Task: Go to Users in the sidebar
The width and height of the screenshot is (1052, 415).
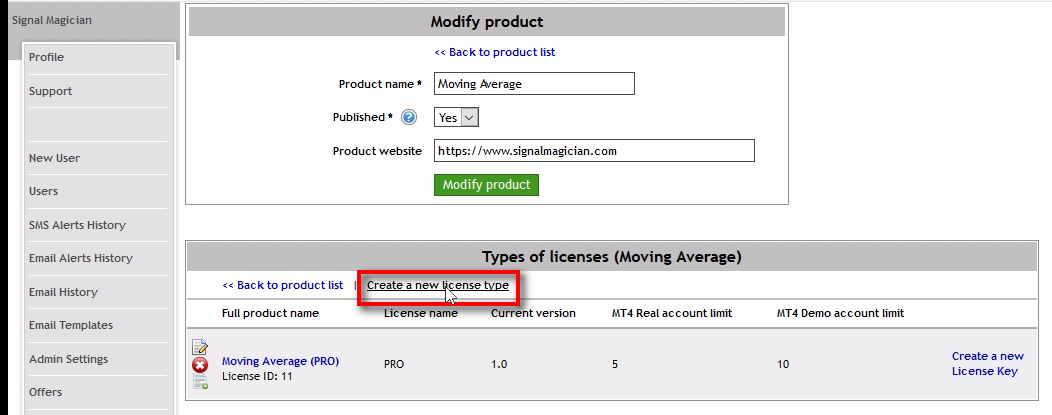Action: (43, 191)
